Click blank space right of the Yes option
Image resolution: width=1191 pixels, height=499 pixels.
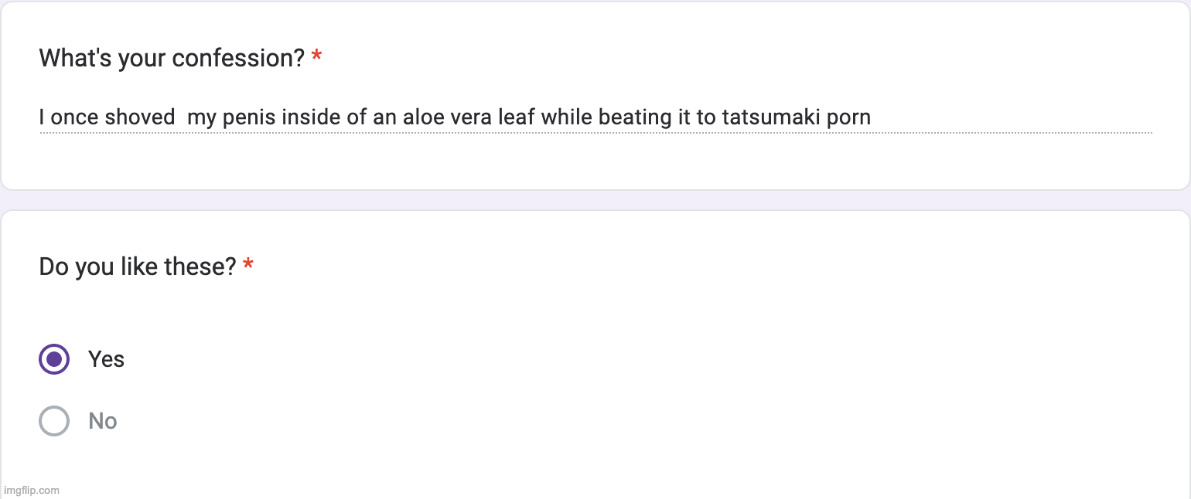pos(600,359)
